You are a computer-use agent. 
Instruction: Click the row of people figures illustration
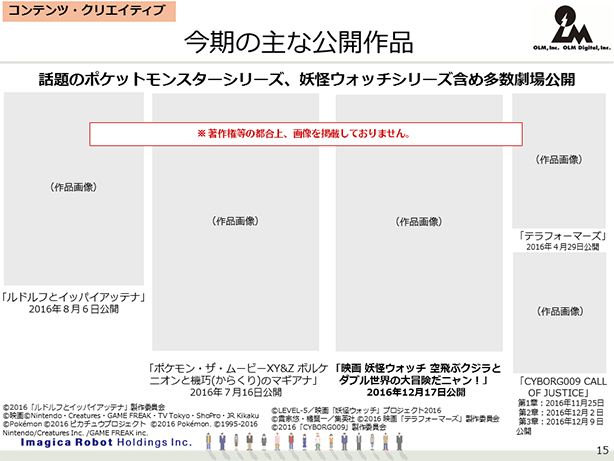(304, 442)
